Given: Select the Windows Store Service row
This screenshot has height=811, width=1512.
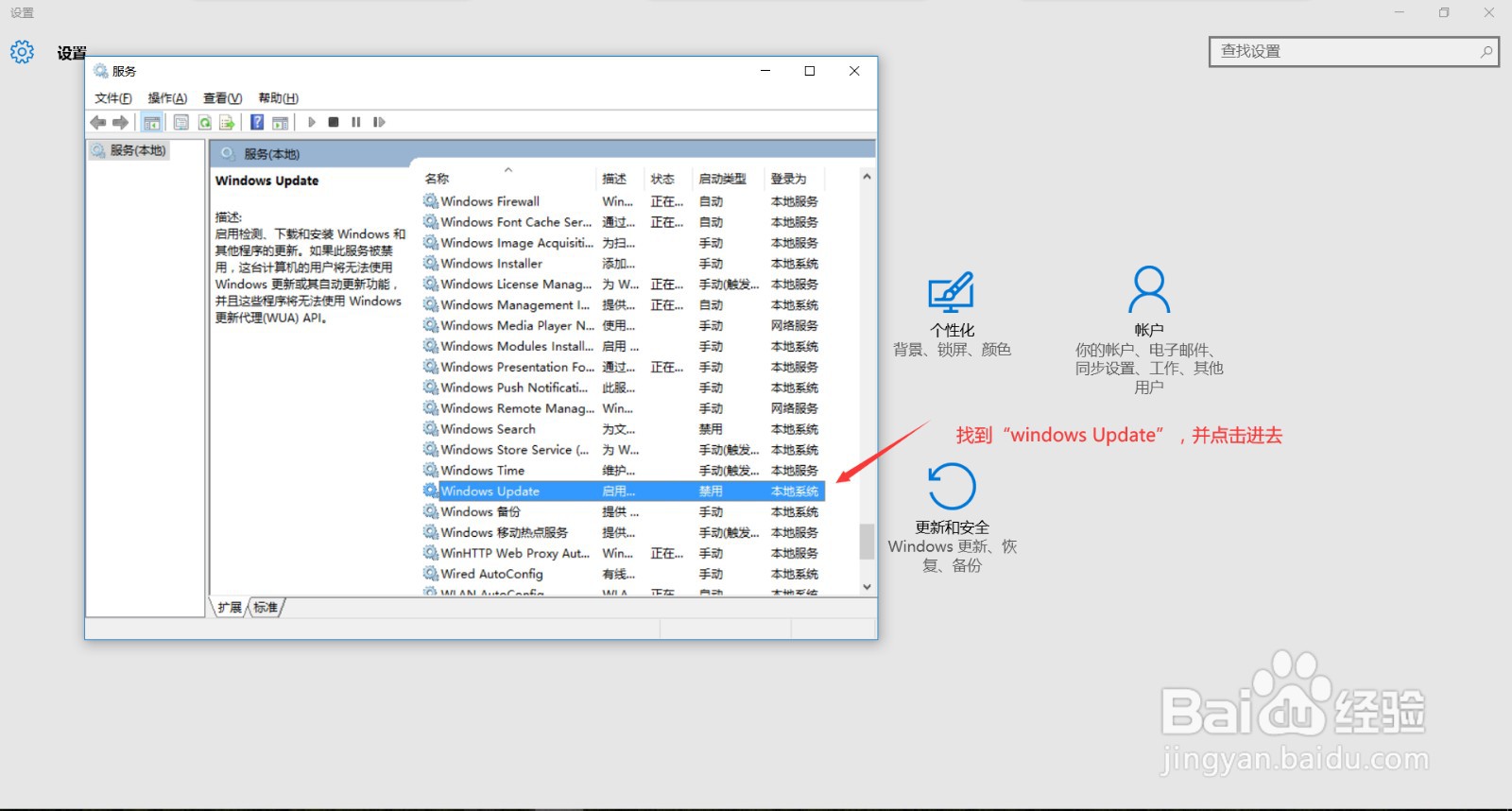Looking at the screenshot, I should (623, 450).
